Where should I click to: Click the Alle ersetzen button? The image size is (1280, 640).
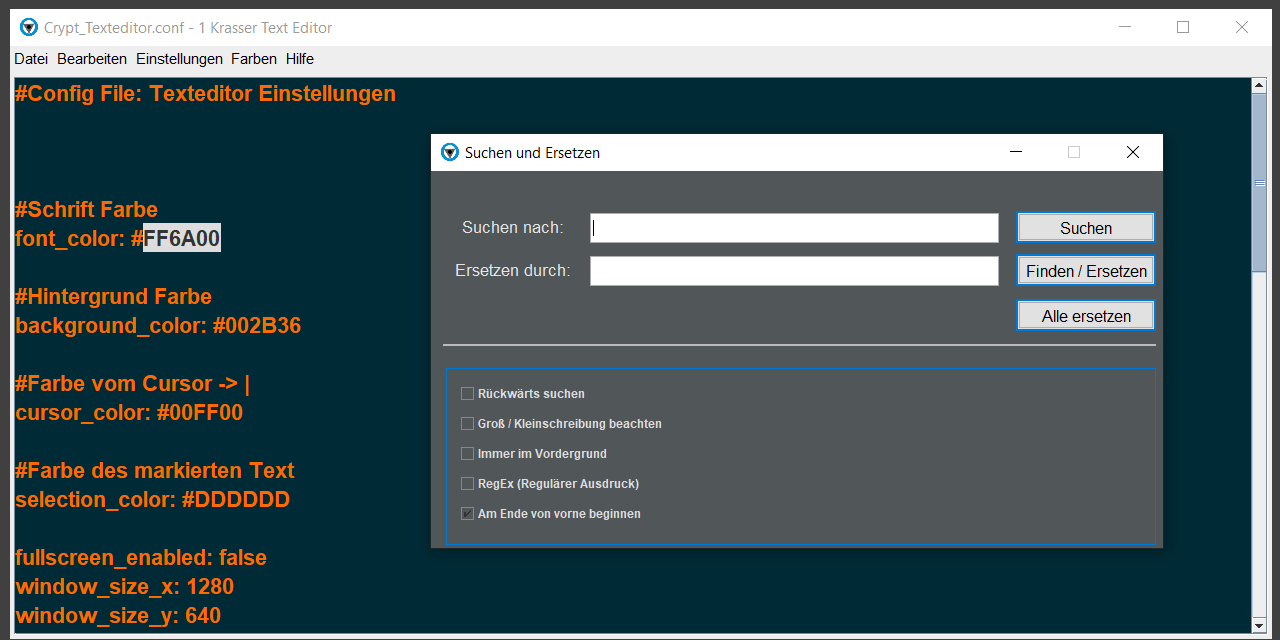tap(1086, 316)
